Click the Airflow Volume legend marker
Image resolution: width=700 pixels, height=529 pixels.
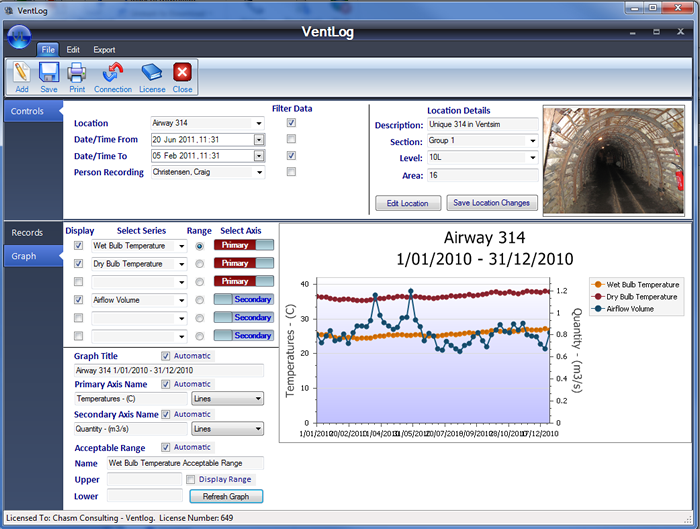click(x=597, y=309)
